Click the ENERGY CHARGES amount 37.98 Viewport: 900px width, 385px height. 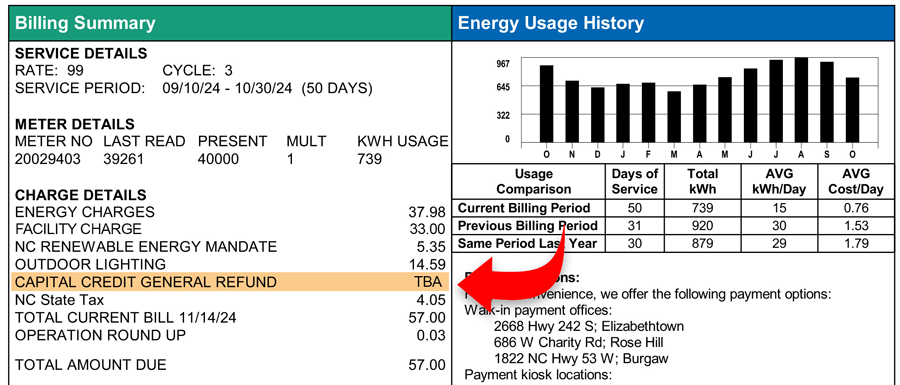426,212
